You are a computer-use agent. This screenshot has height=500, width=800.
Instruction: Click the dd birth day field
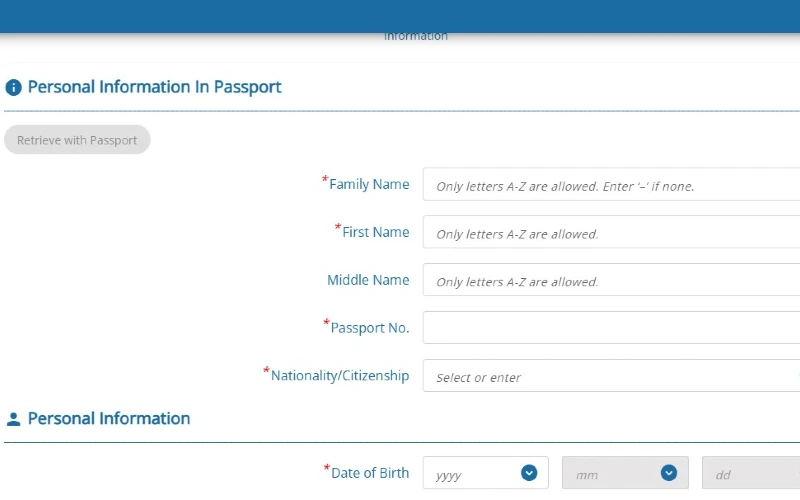tap(750, 474)
